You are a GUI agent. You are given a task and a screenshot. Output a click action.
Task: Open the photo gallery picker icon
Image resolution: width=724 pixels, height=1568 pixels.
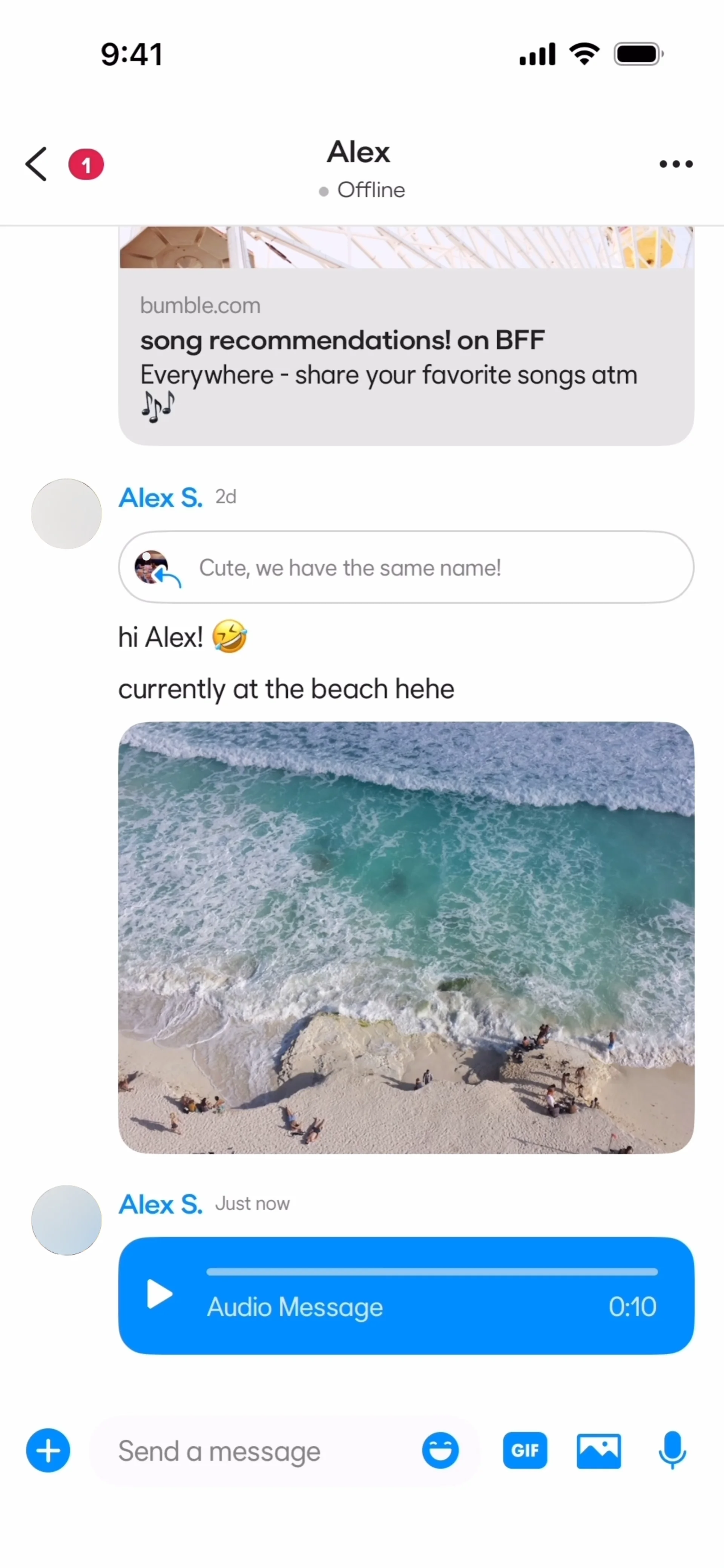[598, 1450]
